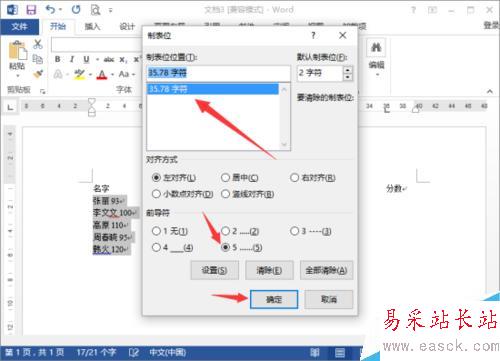Viewport: 500px width, 361px height.
Task: Select leader option 4 underline
Action: (x=156, y=247)
